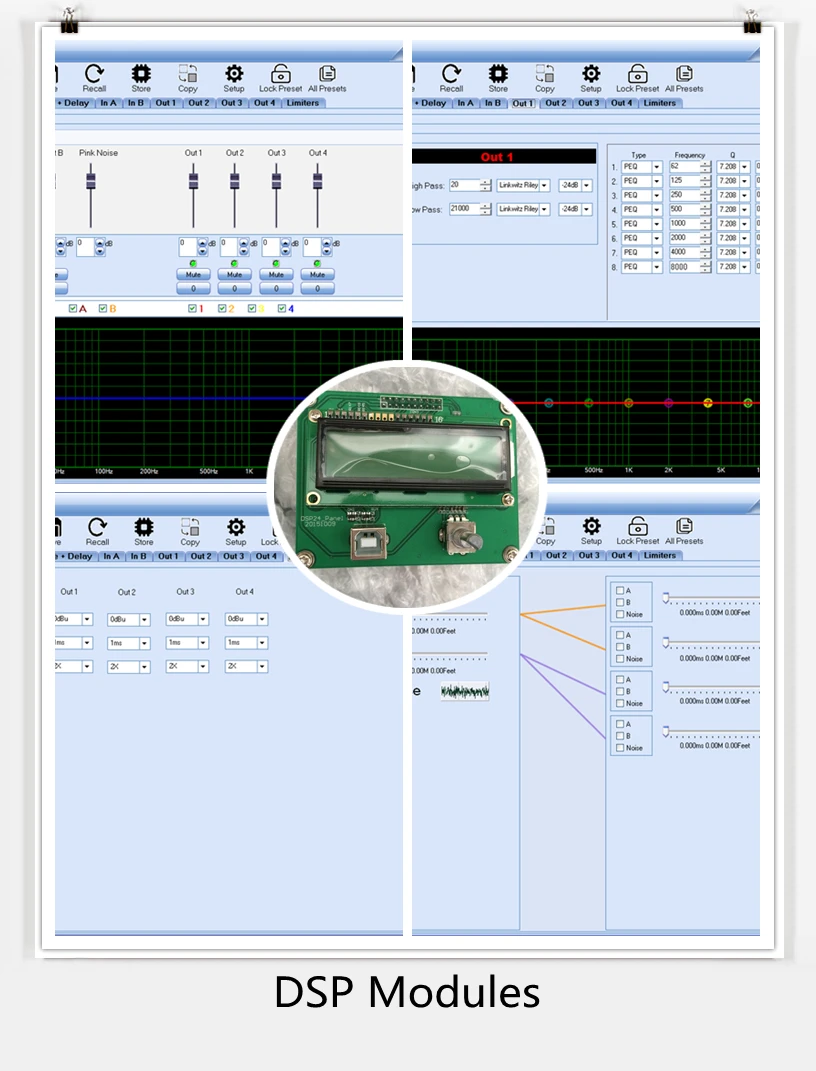The image size is (816, 1071).
Task: Click the High Pass frequency input field
Action: (464, 185)
